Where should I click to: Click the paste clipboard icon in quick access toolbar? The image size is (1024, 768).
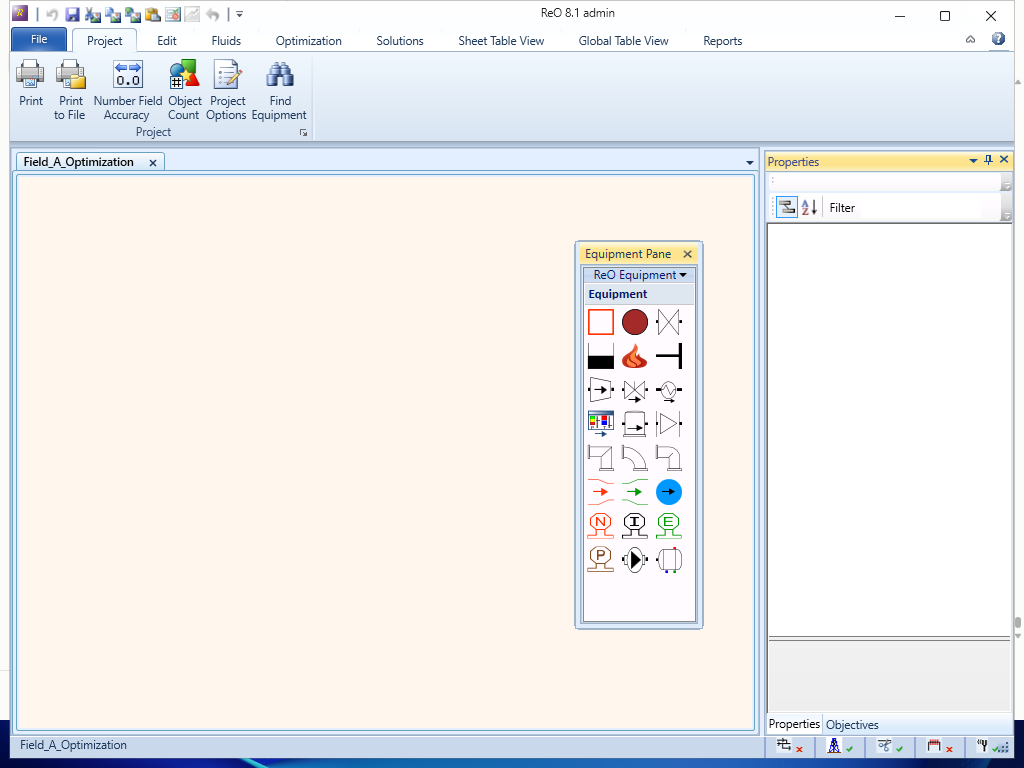click(153, 14)
